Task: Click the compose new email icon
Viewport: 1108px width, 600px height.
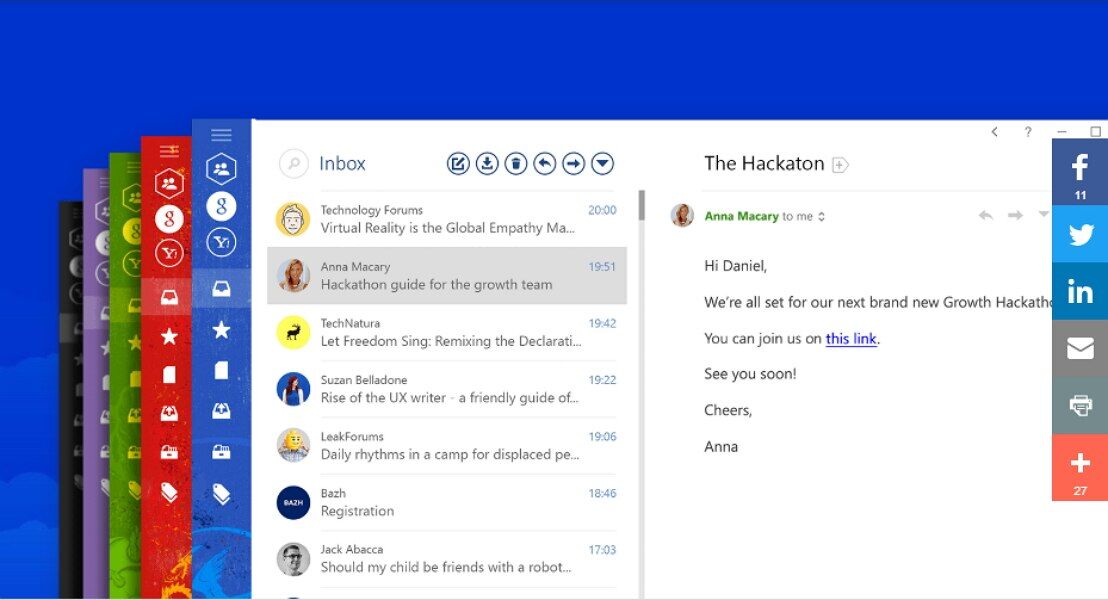Action: (458, 164)
